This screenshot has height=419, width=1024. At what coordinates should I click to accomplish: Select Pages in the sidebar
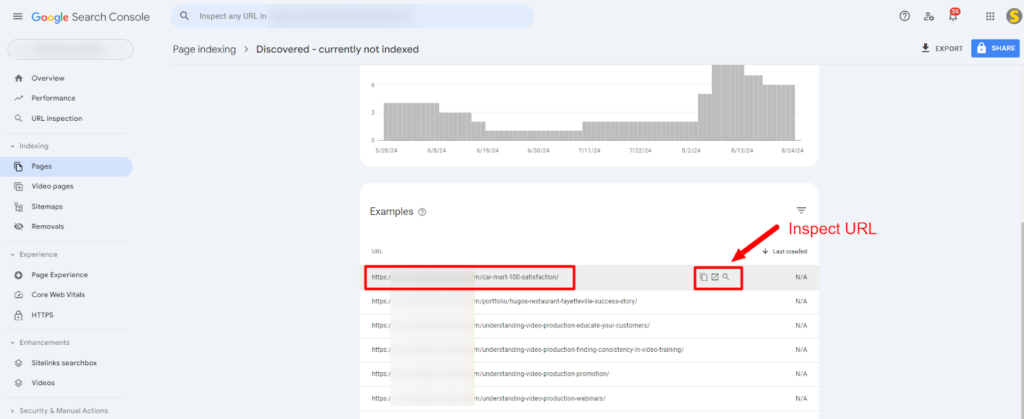pos(66,166)
